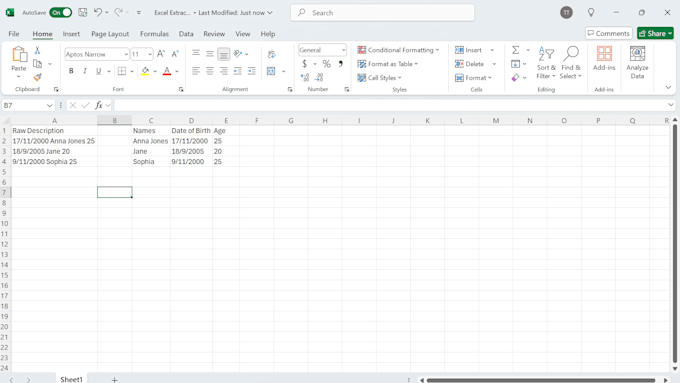
Task: Click the Paste clipboard icon
Action: [19, 54]
